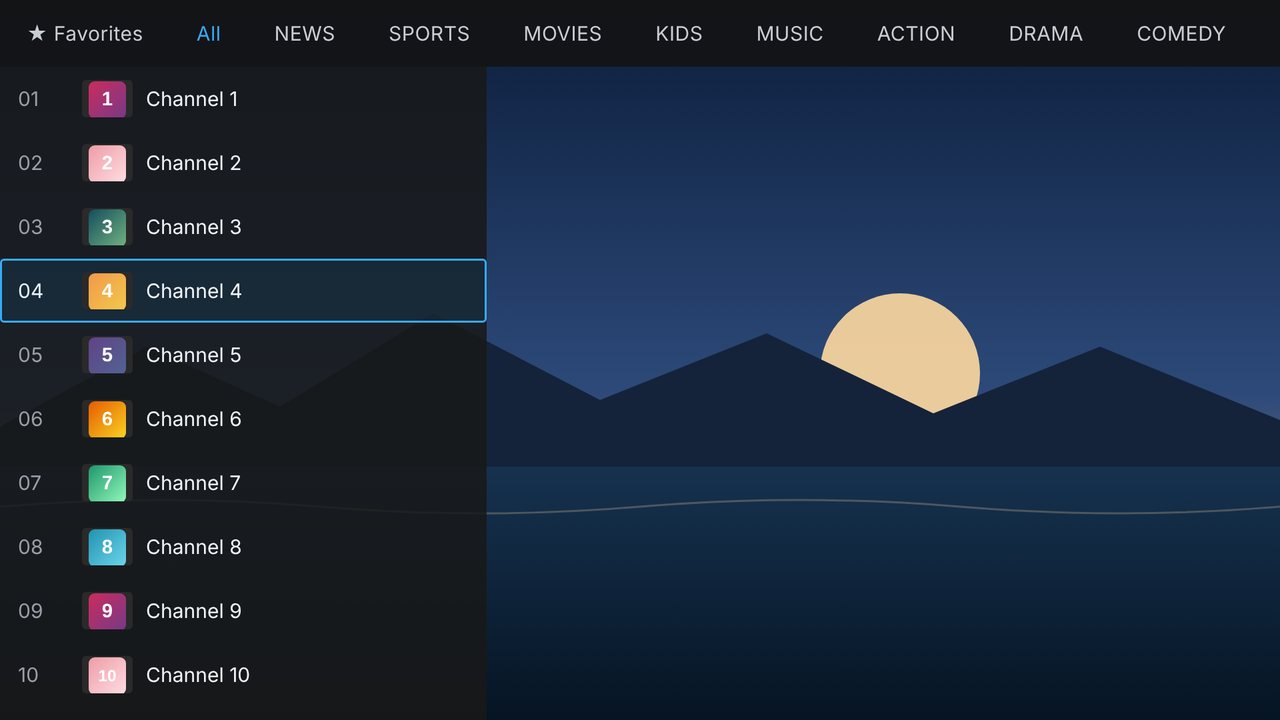Image resolution: width=1280 pixels, height=720 pixels.
Task: Click the 'Channel 9' name text
Action: point(194,611)
